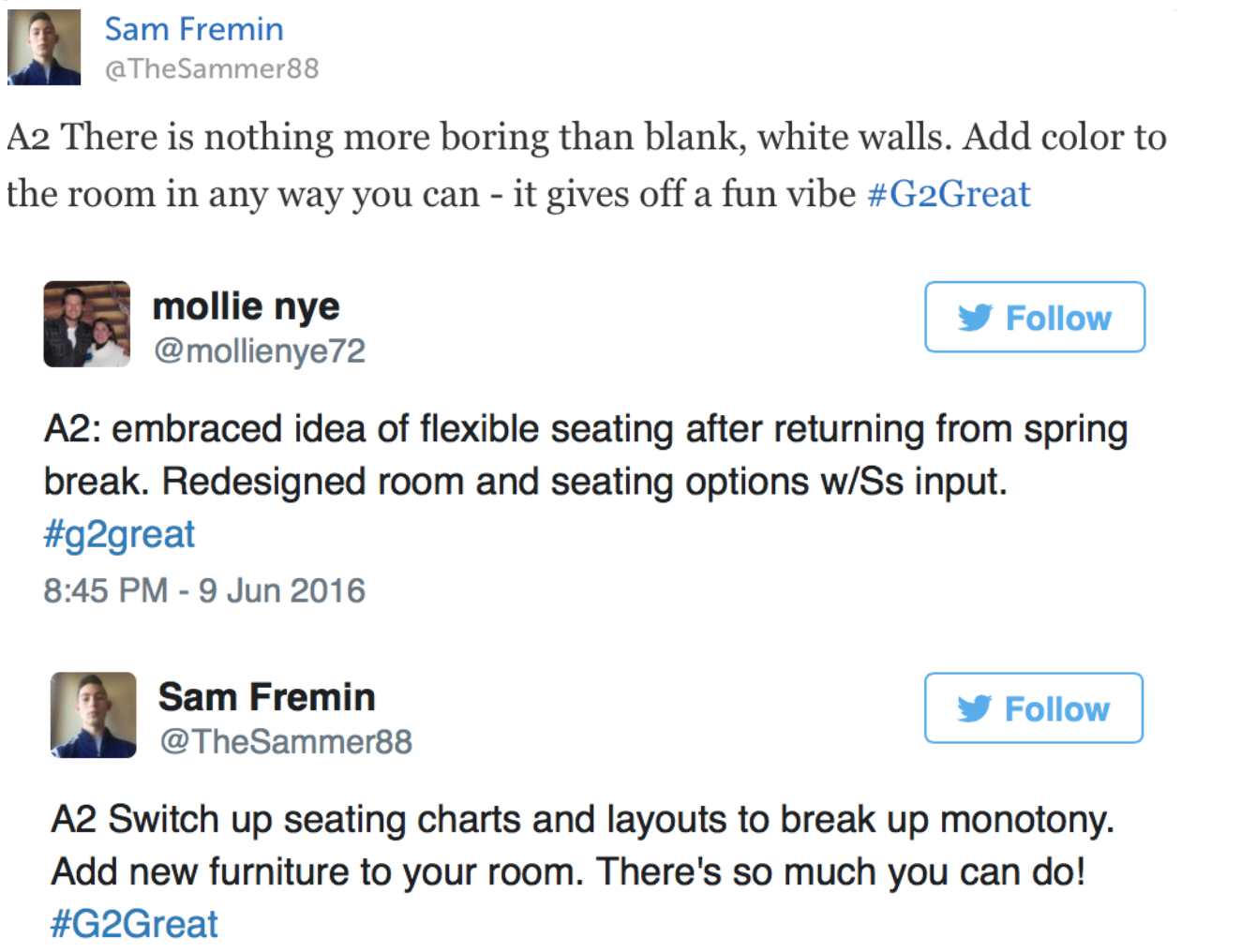Select the tweet text about blank, white walls

(587, 165)
